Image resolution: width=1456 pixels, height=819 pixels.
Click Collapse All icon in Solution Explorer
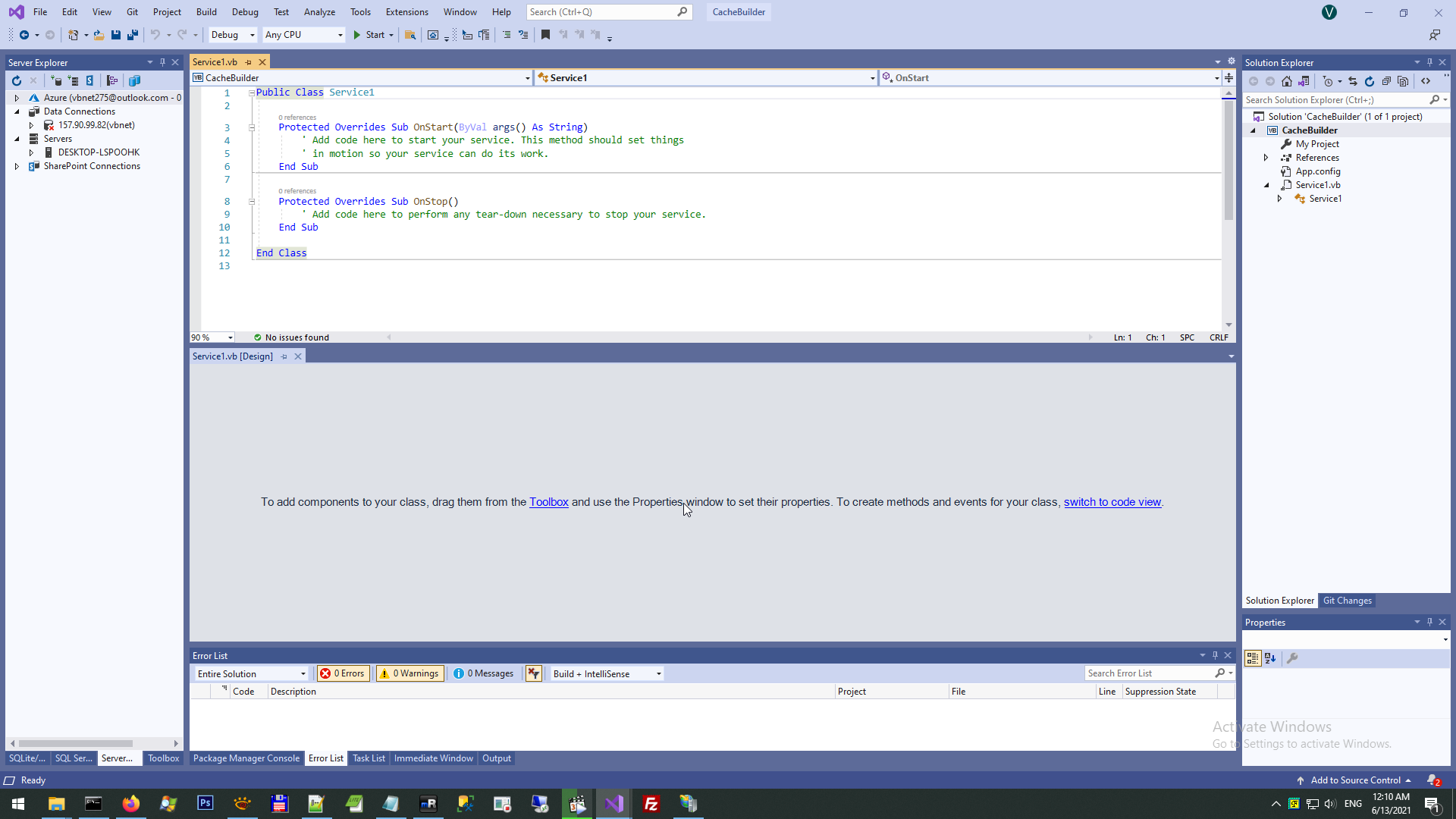point(1386,81)
